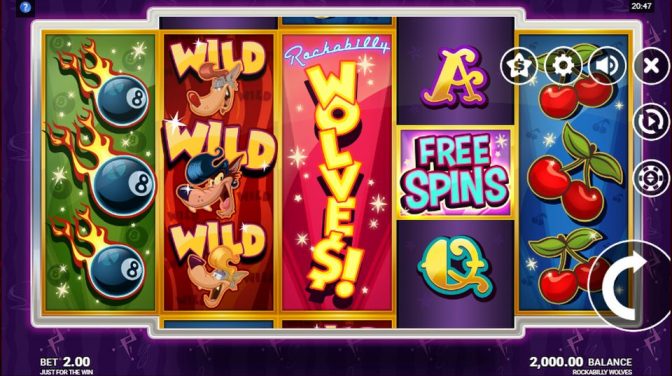Open the help question mark icon
The height and width of the screenshot is (376, 672).
[26, 7]
